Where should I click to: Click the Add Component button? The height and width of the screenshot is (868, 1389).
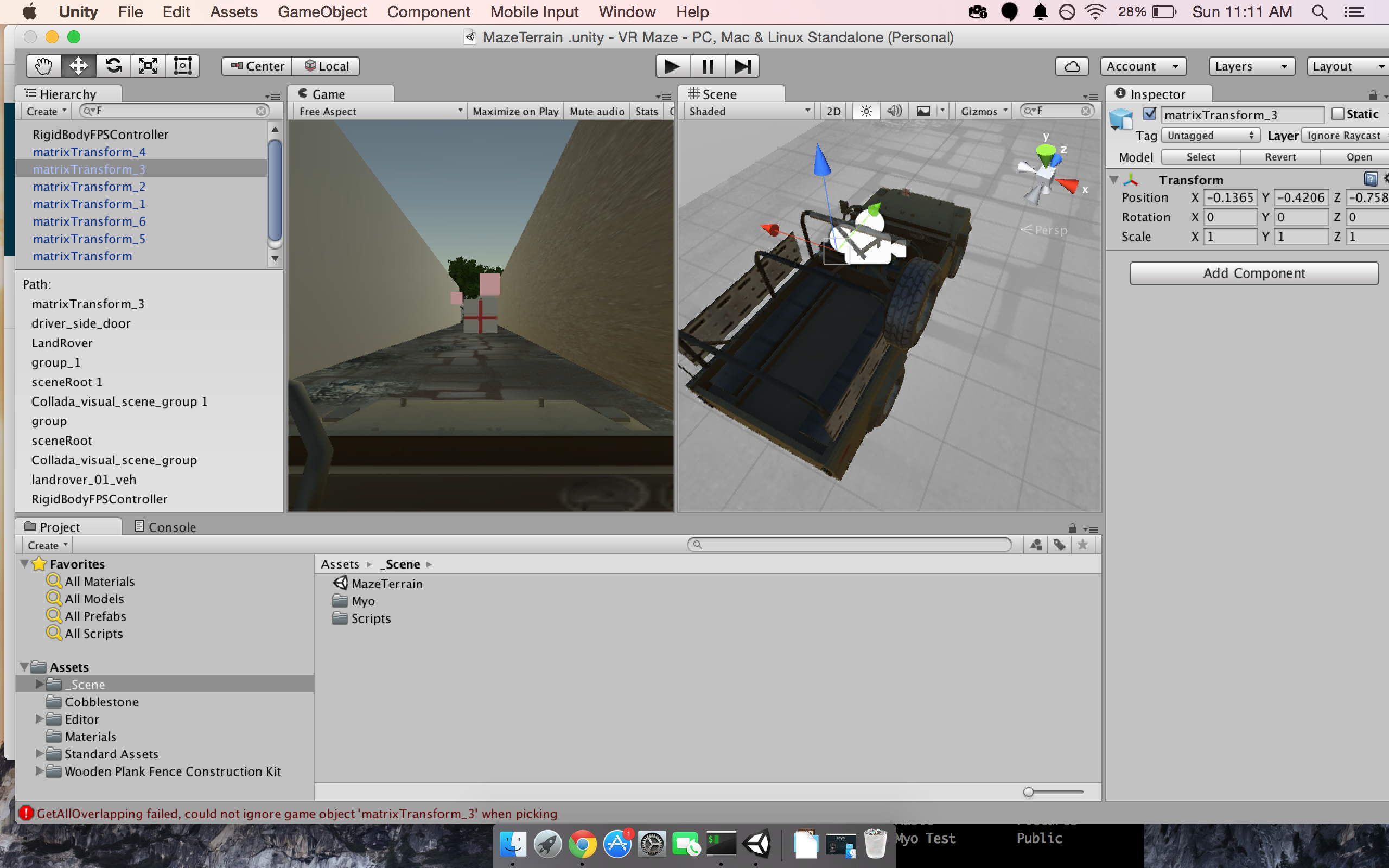coord(1253,273)
